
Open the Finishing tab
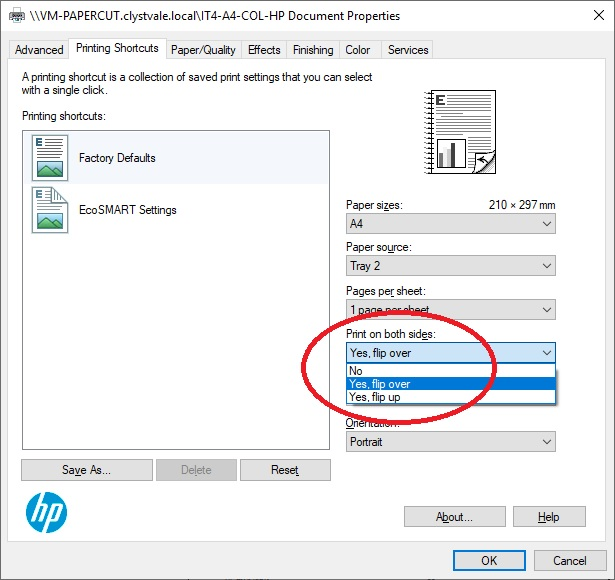coord(313,50)
